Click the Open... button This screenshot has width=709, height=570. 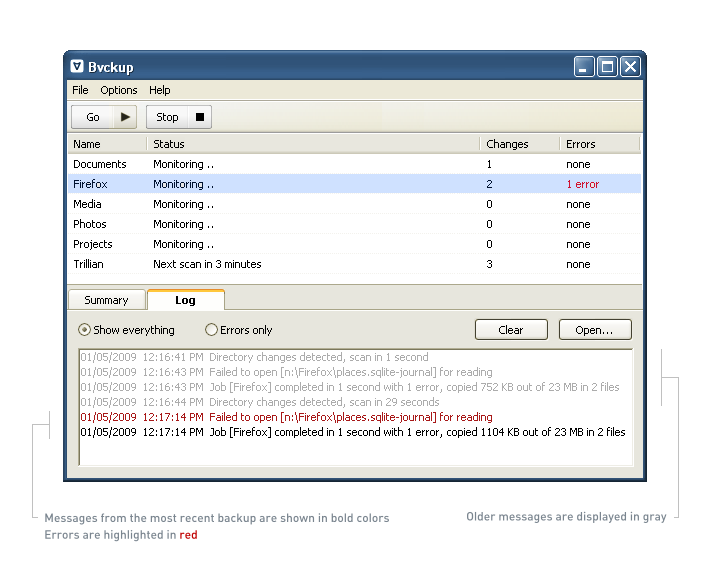click(595, 330)
